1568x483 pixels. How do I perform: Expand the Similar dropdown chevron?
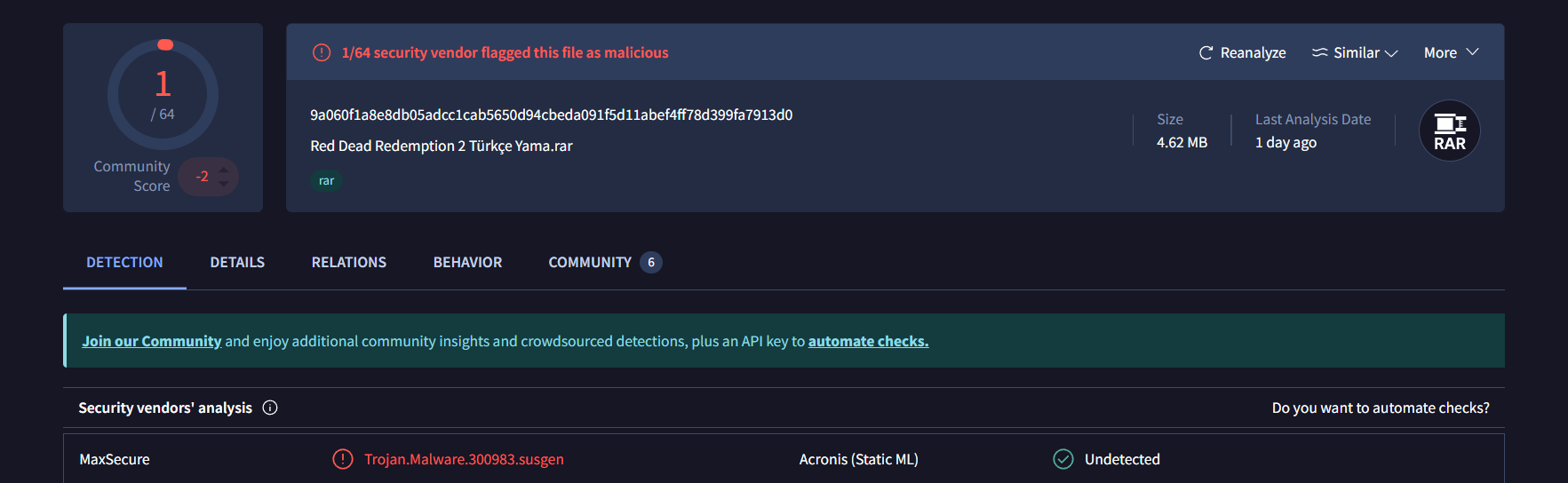pos(1391,53)
